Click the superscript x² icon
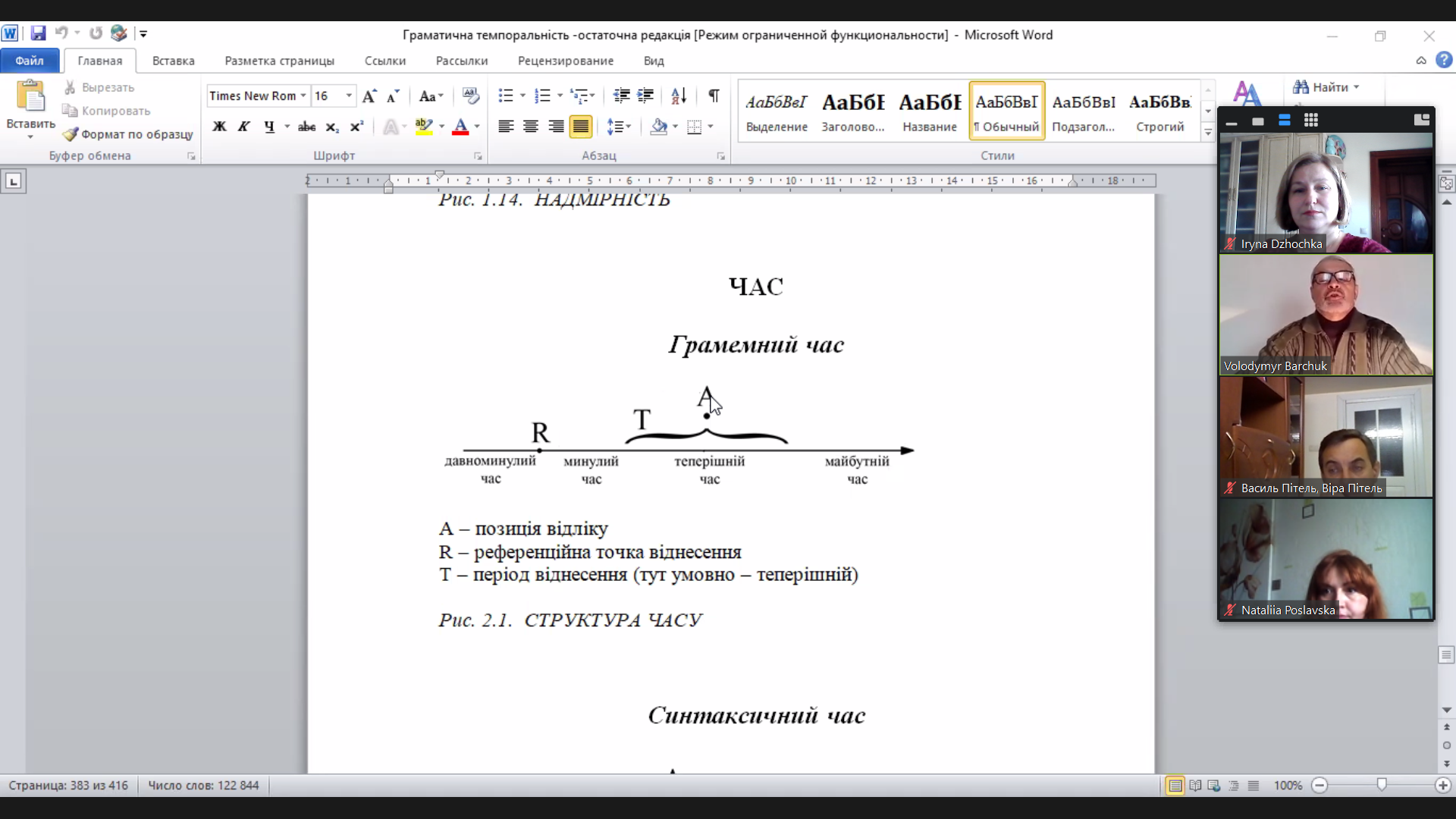This screenshot has height=819, width=1456. coord(356,127)
